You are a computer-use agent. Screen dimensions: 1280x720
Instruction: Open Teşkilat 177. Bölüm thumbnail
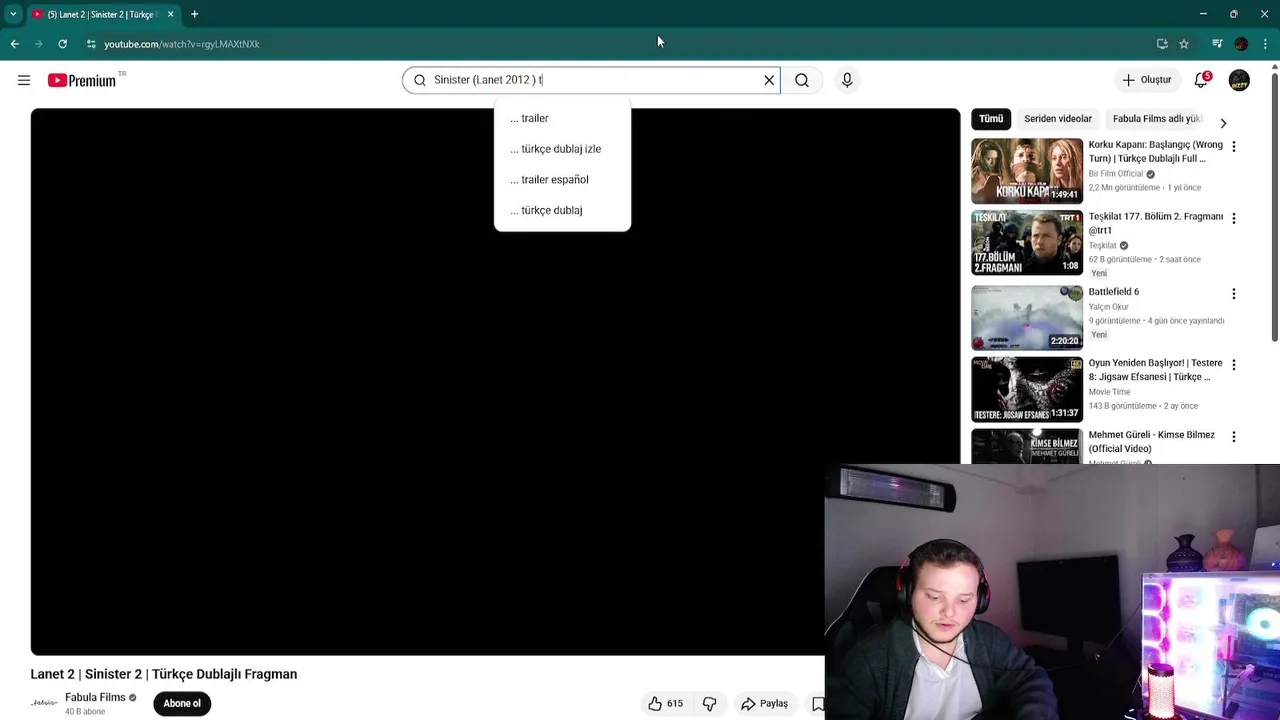[1027, 243]
